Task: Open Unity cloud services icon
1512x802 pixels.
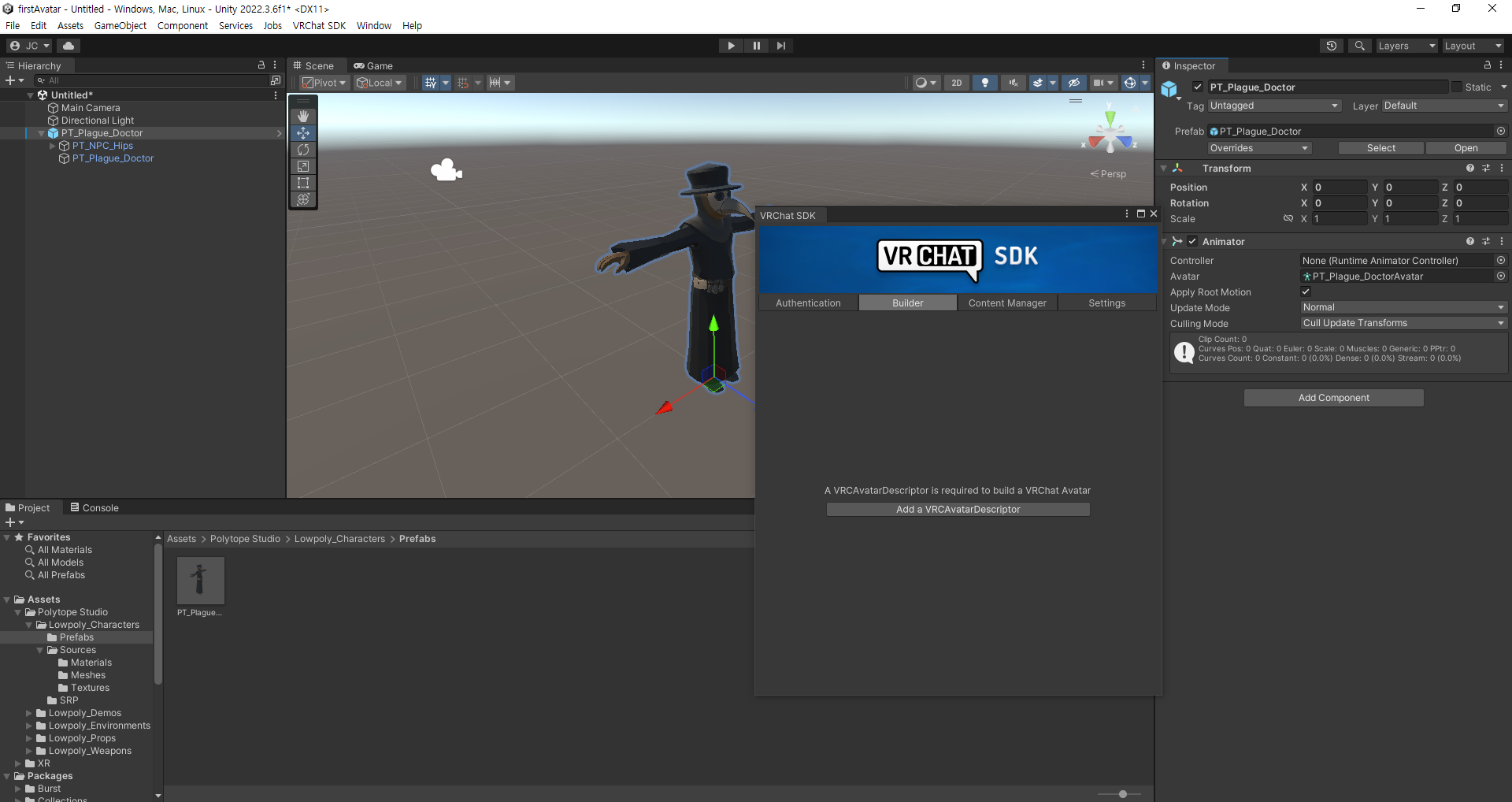Action: (x=69, y=46)
